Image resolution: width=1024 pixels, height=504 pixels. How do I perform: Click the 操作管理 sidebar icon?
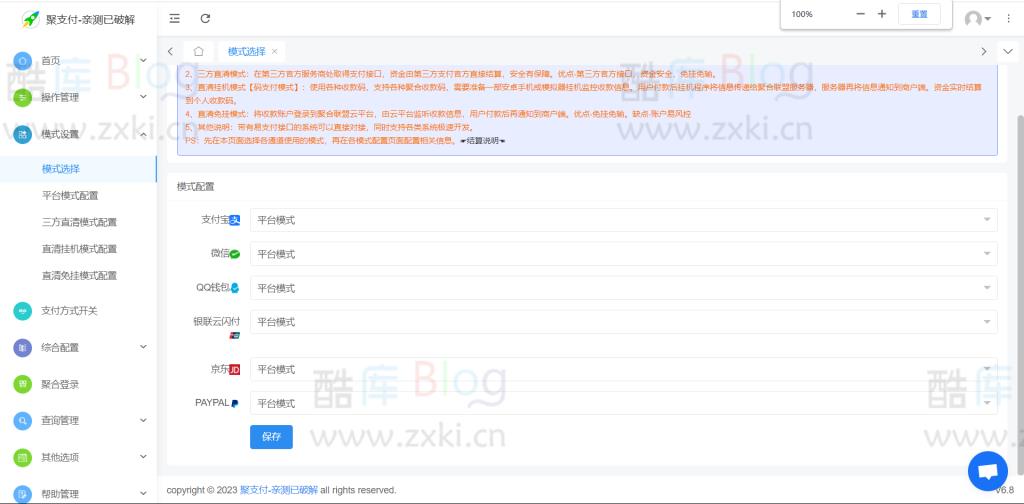tap(22, 97)
